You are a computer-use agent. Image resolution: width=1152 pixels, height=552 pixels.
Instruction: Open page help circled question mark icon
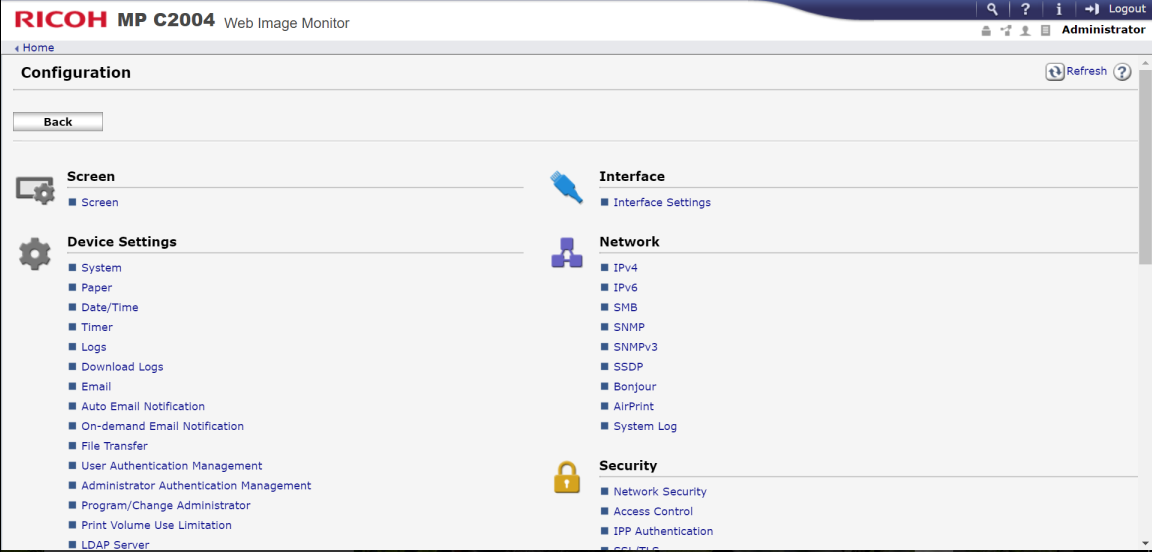click(1122, 72)
